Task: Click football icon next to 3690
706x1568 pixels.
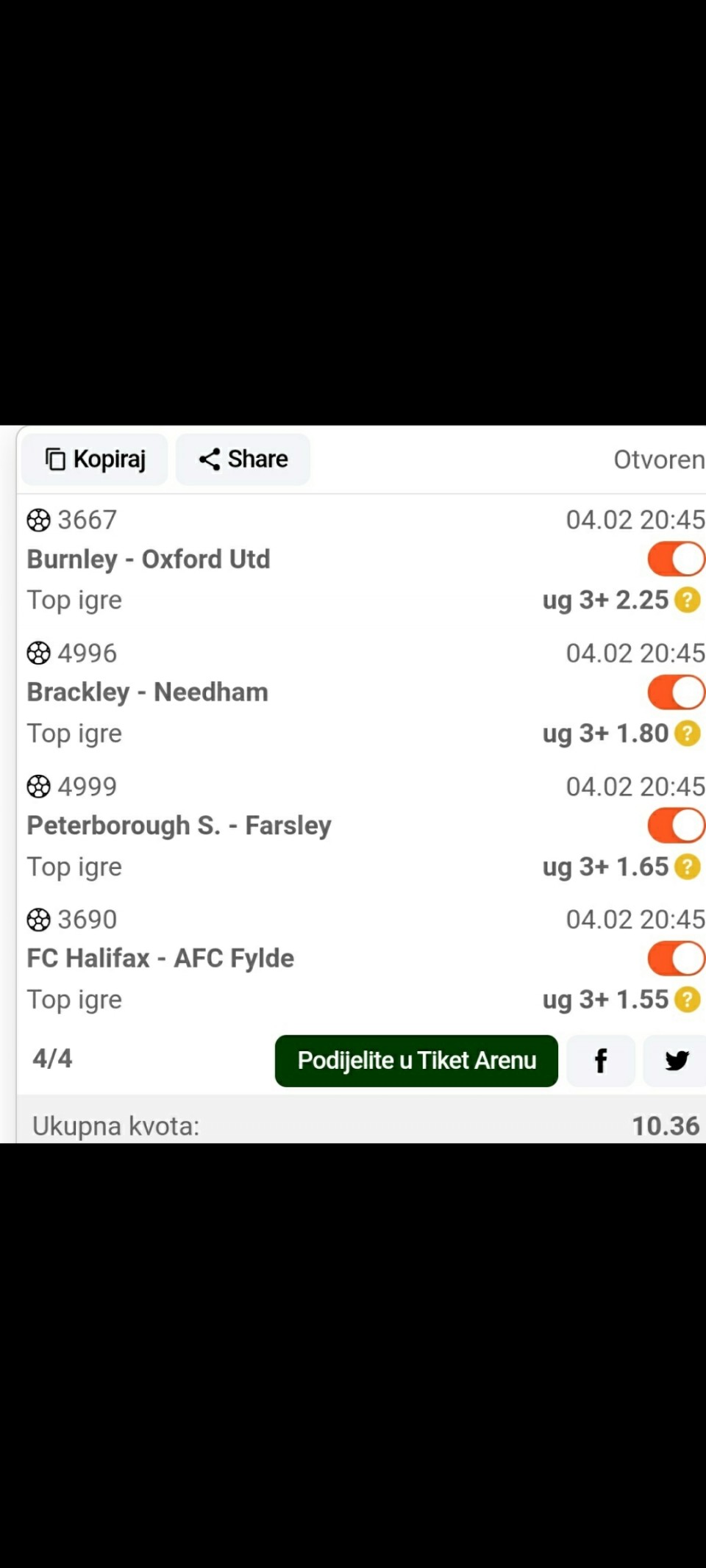Action: pos(38,920)
